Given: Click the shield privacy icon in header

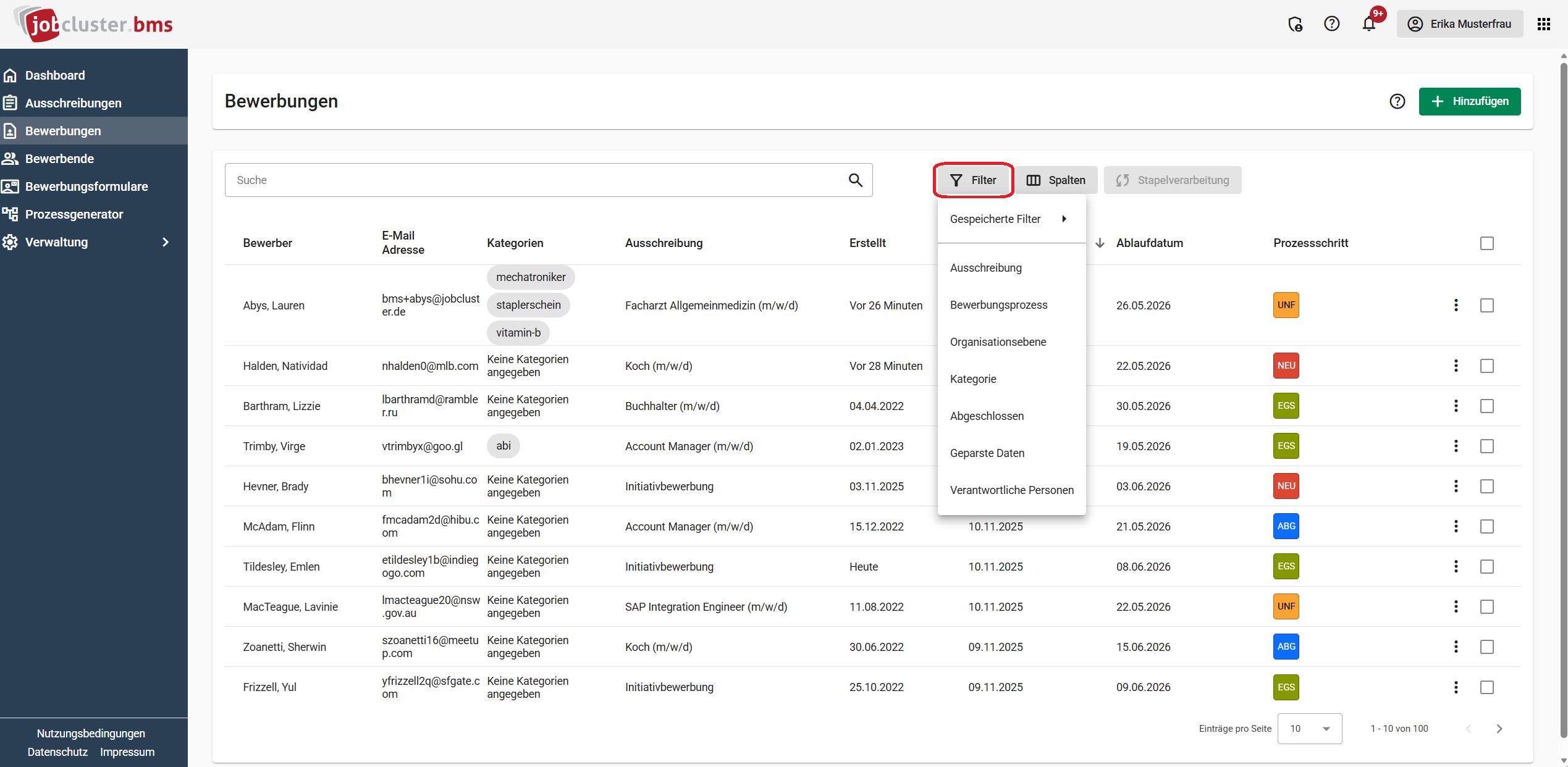Looking at the screenshot, I should 1295,24.
